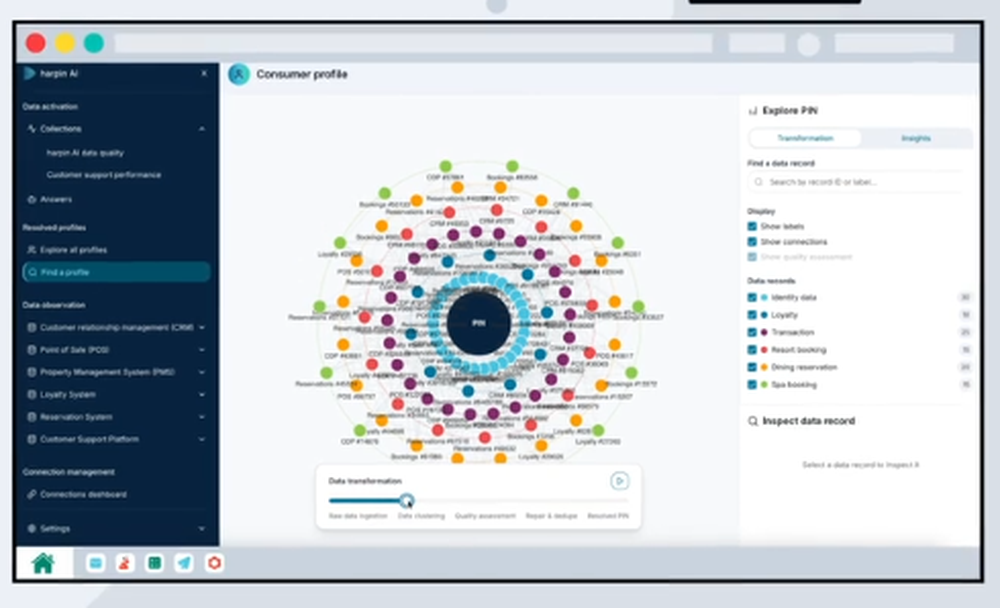1000x608 pixels.
Task: Expand the Point of Sale (POS) chevron
Action: 202,350
